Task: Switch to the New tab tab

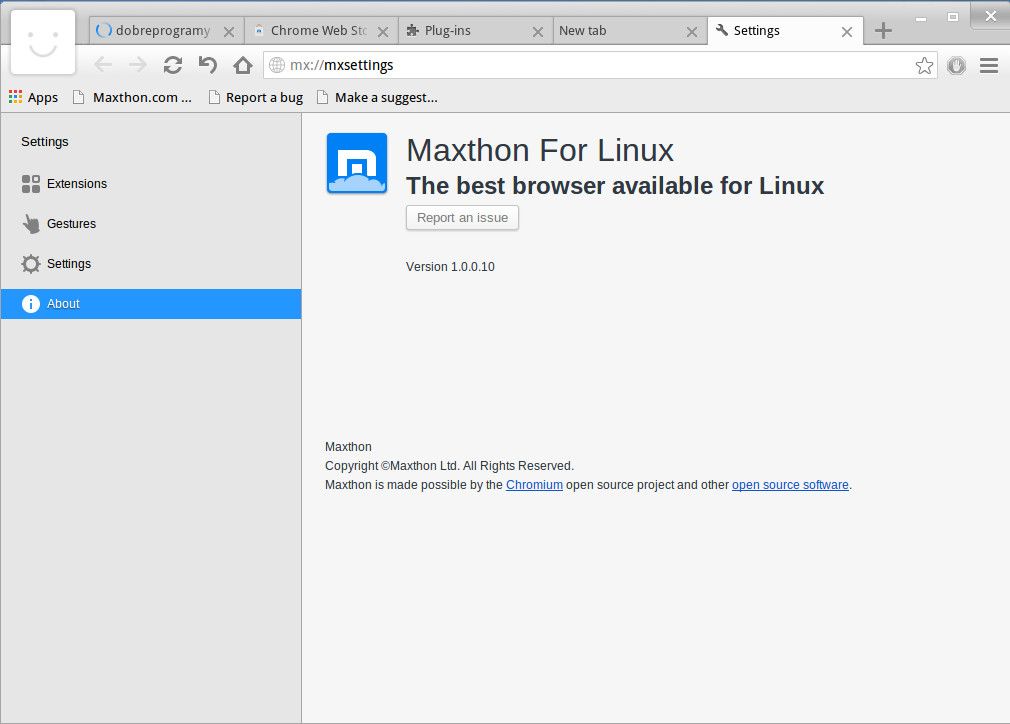Action: click(629, 30)
